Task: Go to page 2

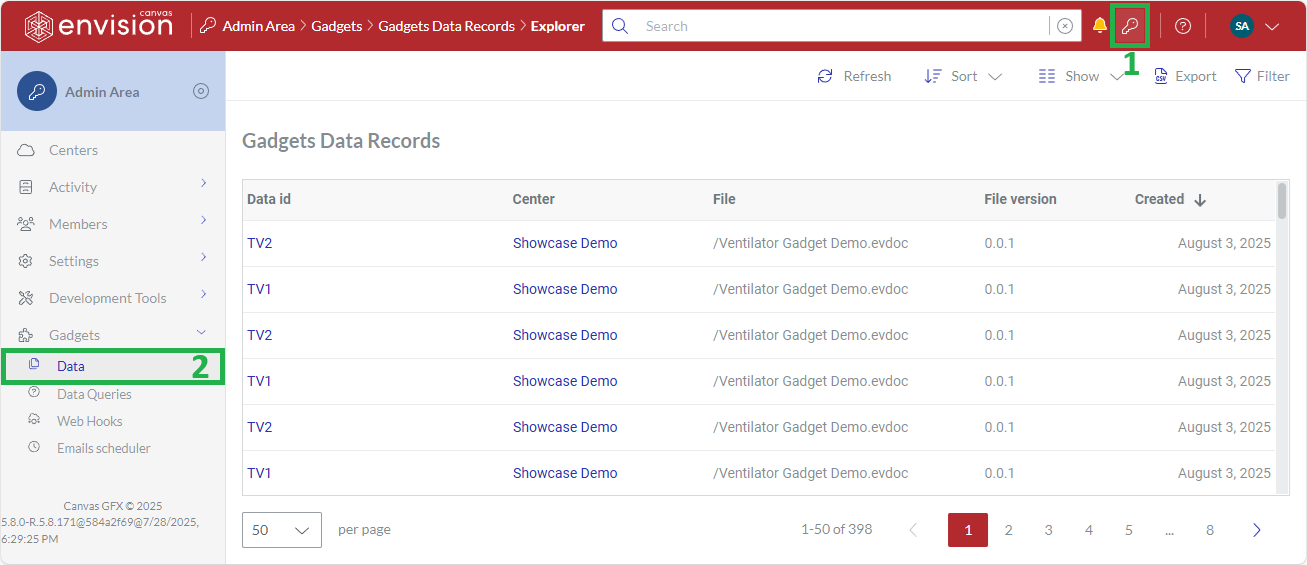Action: tap(1008, 530)
